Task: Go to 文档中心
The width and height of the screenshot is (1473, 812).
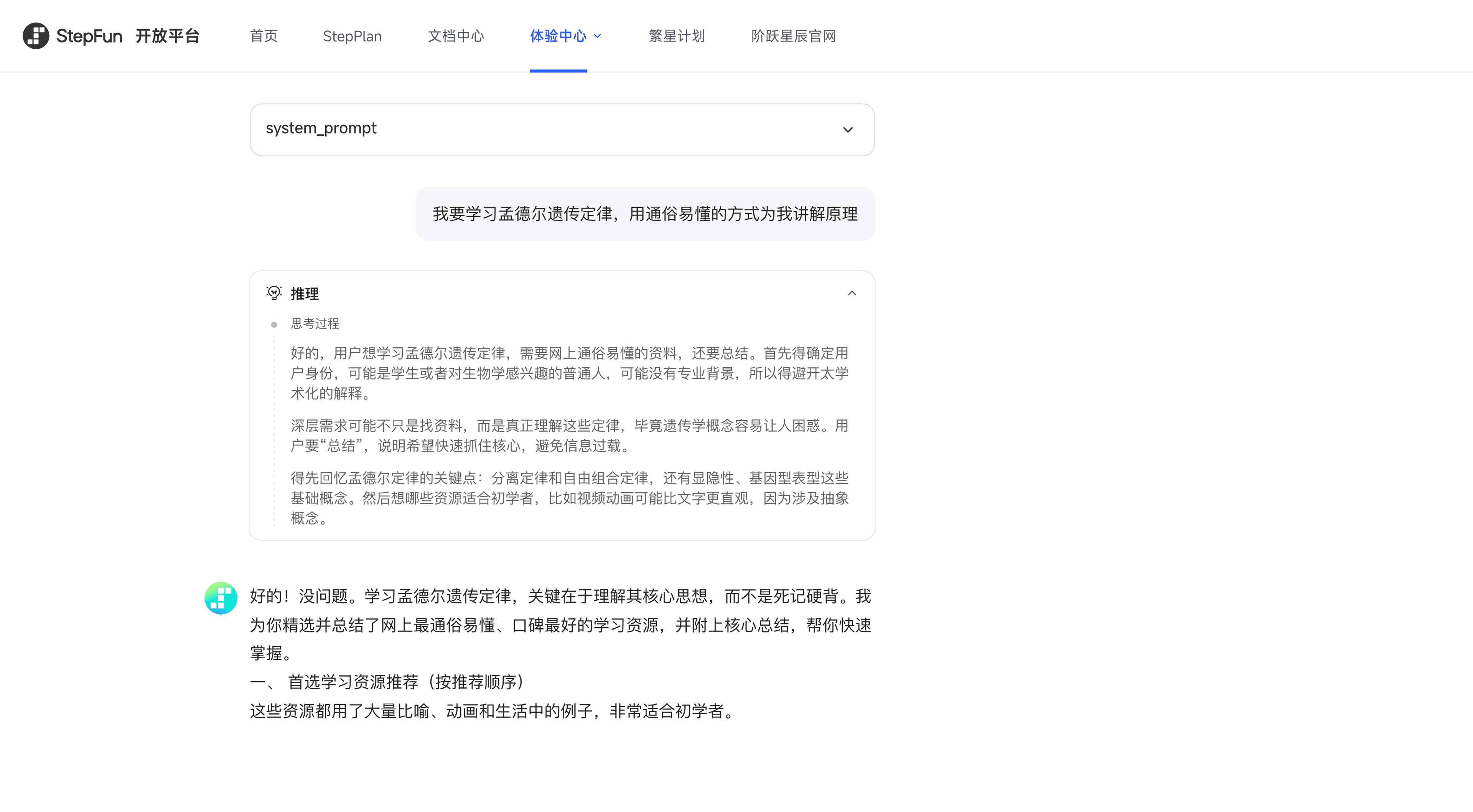Action: click(x=456, y=36)
